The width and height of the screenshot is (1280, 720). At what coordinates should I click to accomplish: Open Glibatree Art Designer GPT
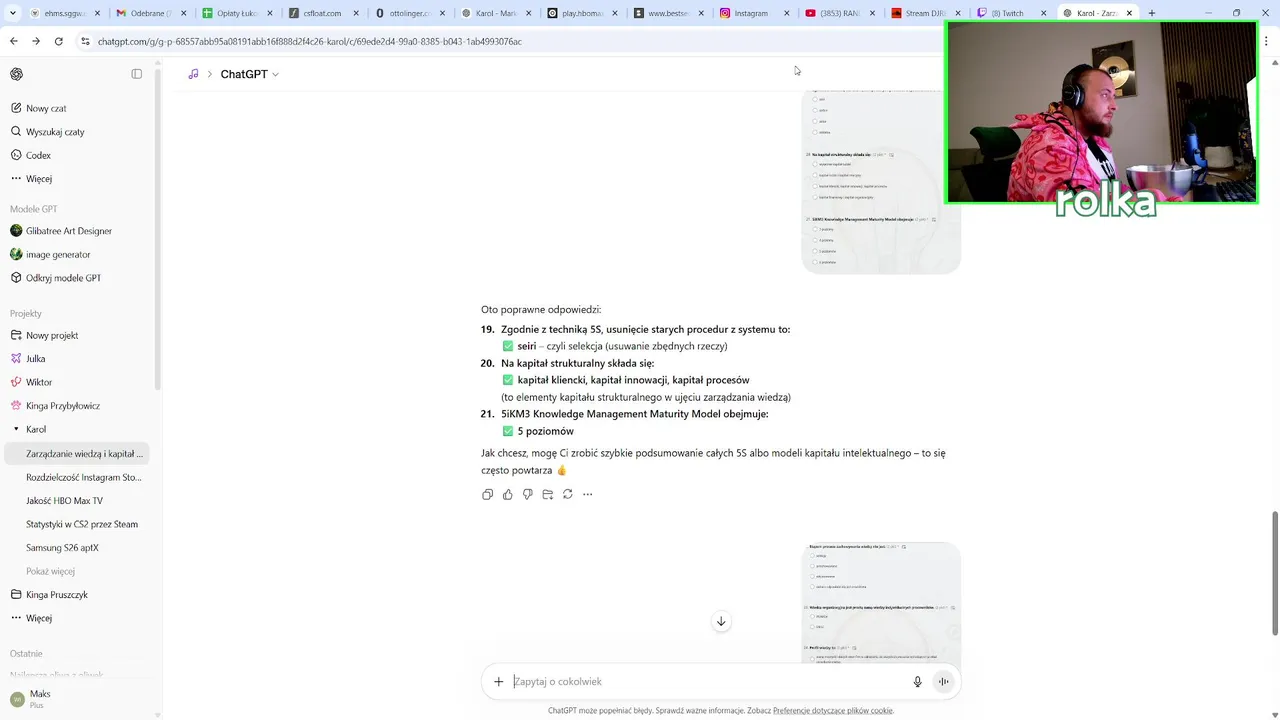(x=75, y=231)
